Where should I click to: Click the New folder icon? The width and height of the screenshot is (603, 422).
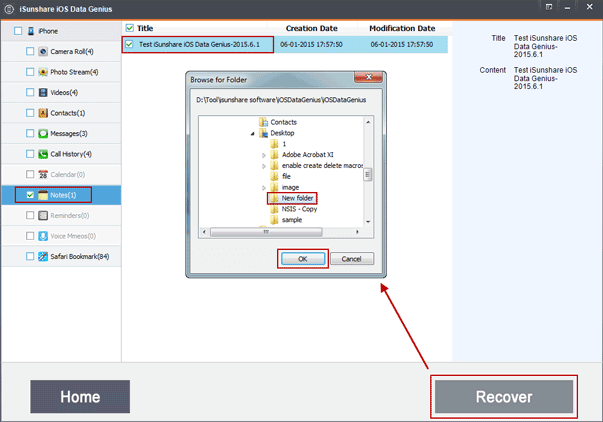(x=274, y=198)
